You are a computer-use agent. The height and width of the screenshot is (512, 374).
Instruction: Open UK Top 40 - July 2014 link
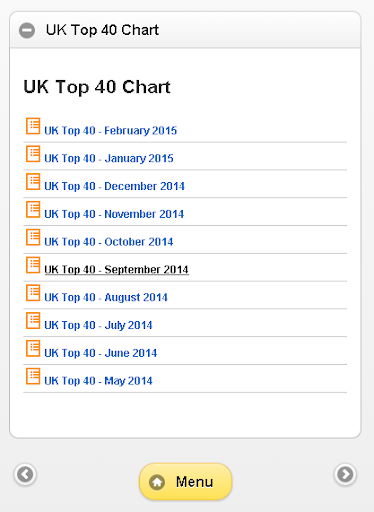click(x=98, y=325)
